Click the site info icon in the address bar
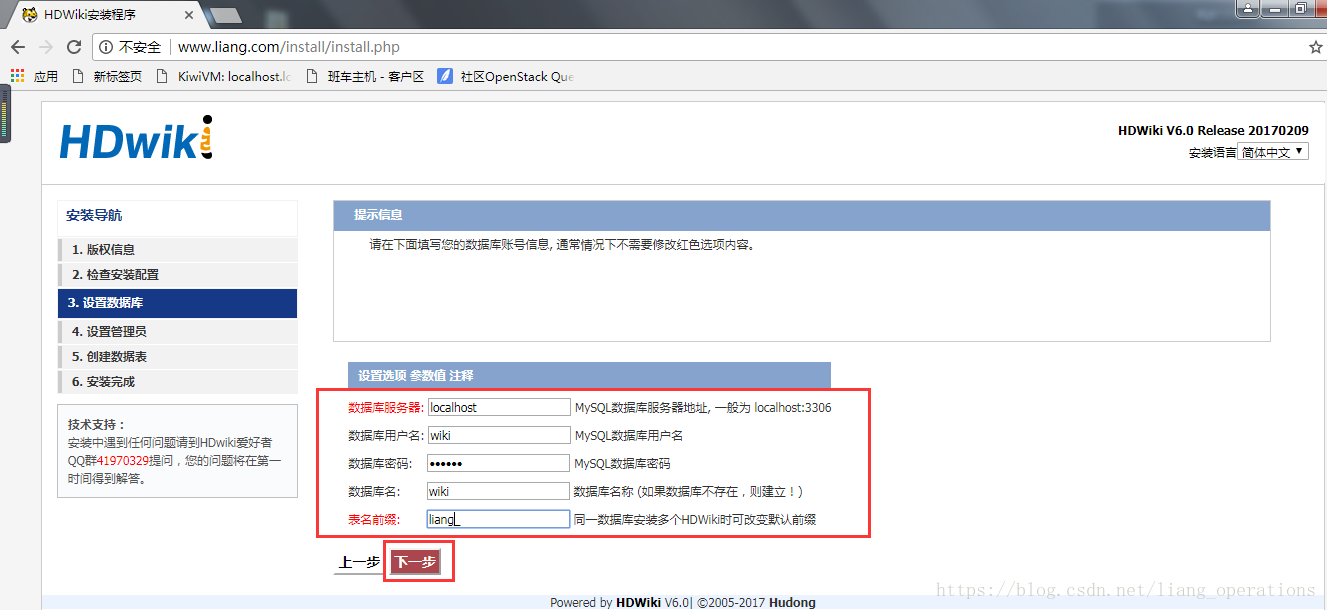The width and height of the screenshot is (1327, 610). pyautogui.click(x=106, y=47)
